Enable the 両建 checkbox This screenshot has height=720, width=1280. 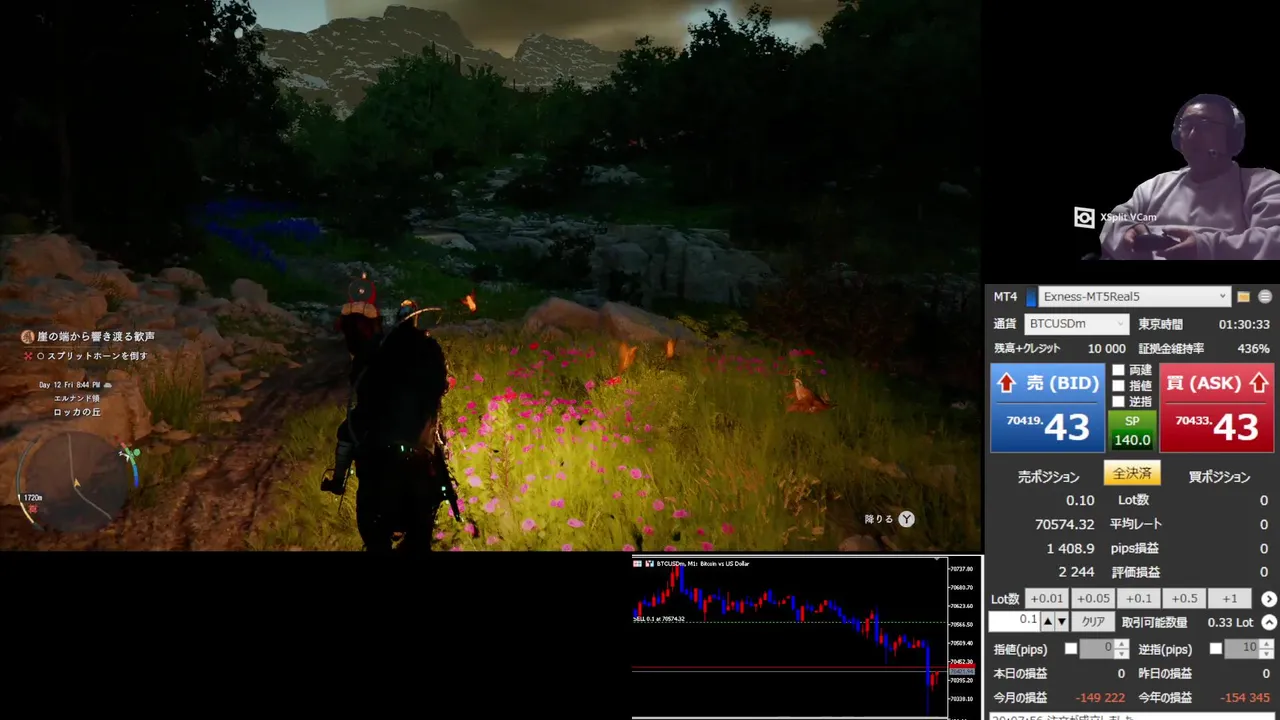tap(1118, 370)
